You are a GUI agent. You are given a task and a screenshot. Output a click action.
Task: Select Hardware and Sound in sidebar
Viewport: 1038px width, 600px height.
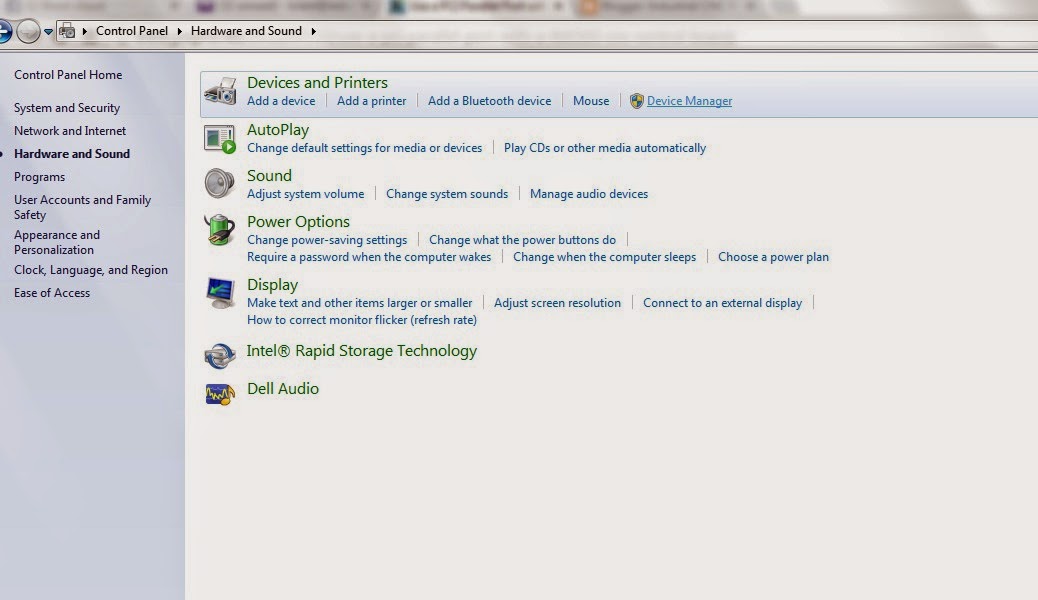tap(71, 154)
